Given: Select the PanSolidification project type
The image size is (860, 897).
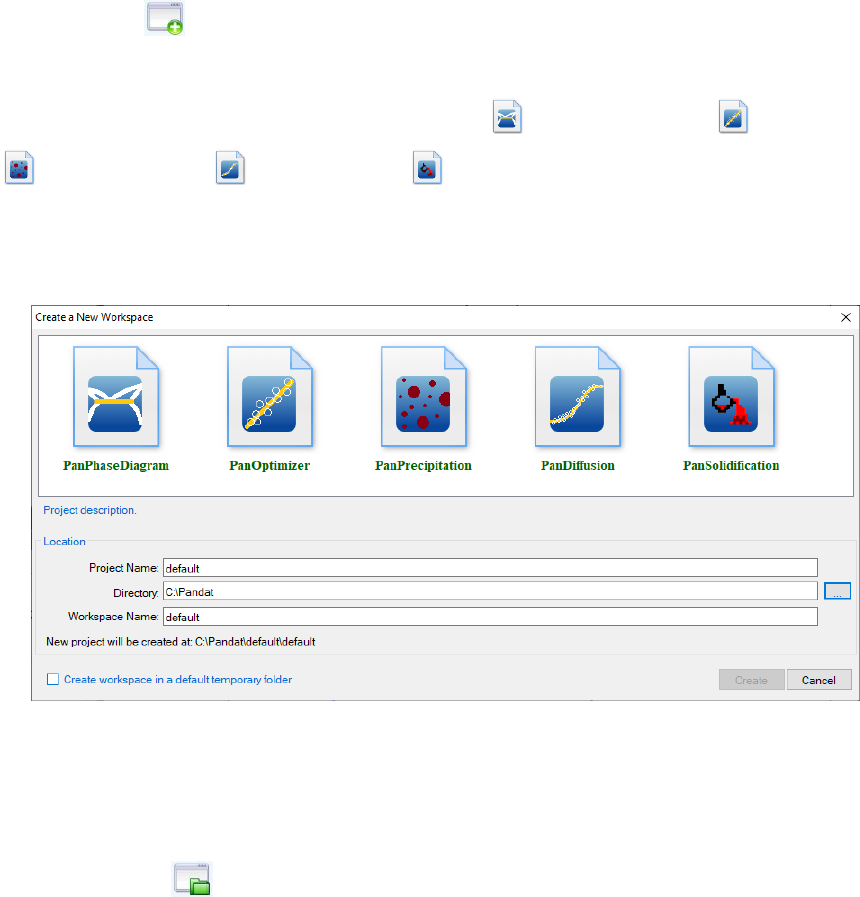Looking at the screenshot, I should [731, 409].
